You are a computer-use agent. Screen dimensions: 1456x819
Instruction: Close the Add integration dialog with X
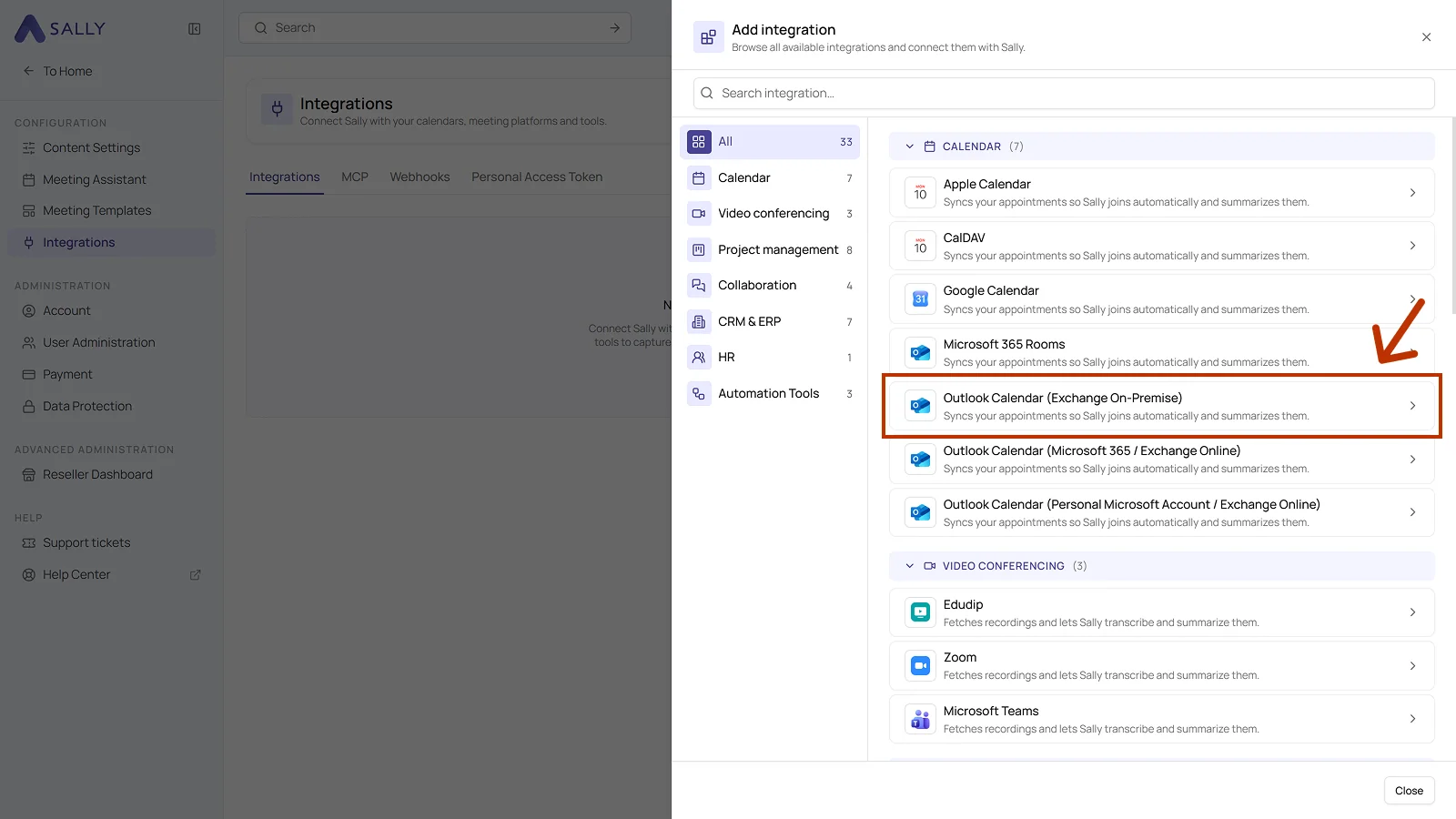1426,37
